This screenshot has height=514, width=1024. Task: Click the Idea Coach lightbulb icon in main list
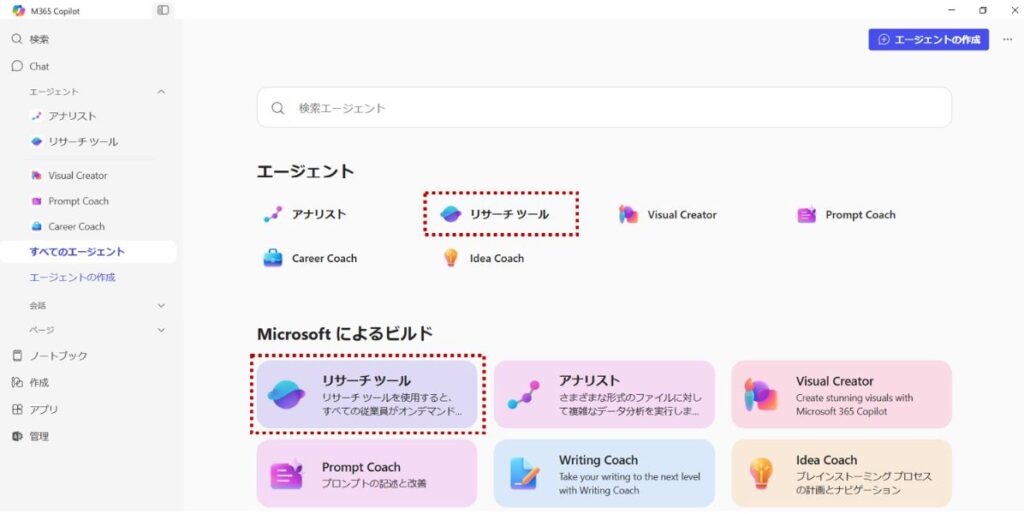click(x=451, y=258)
